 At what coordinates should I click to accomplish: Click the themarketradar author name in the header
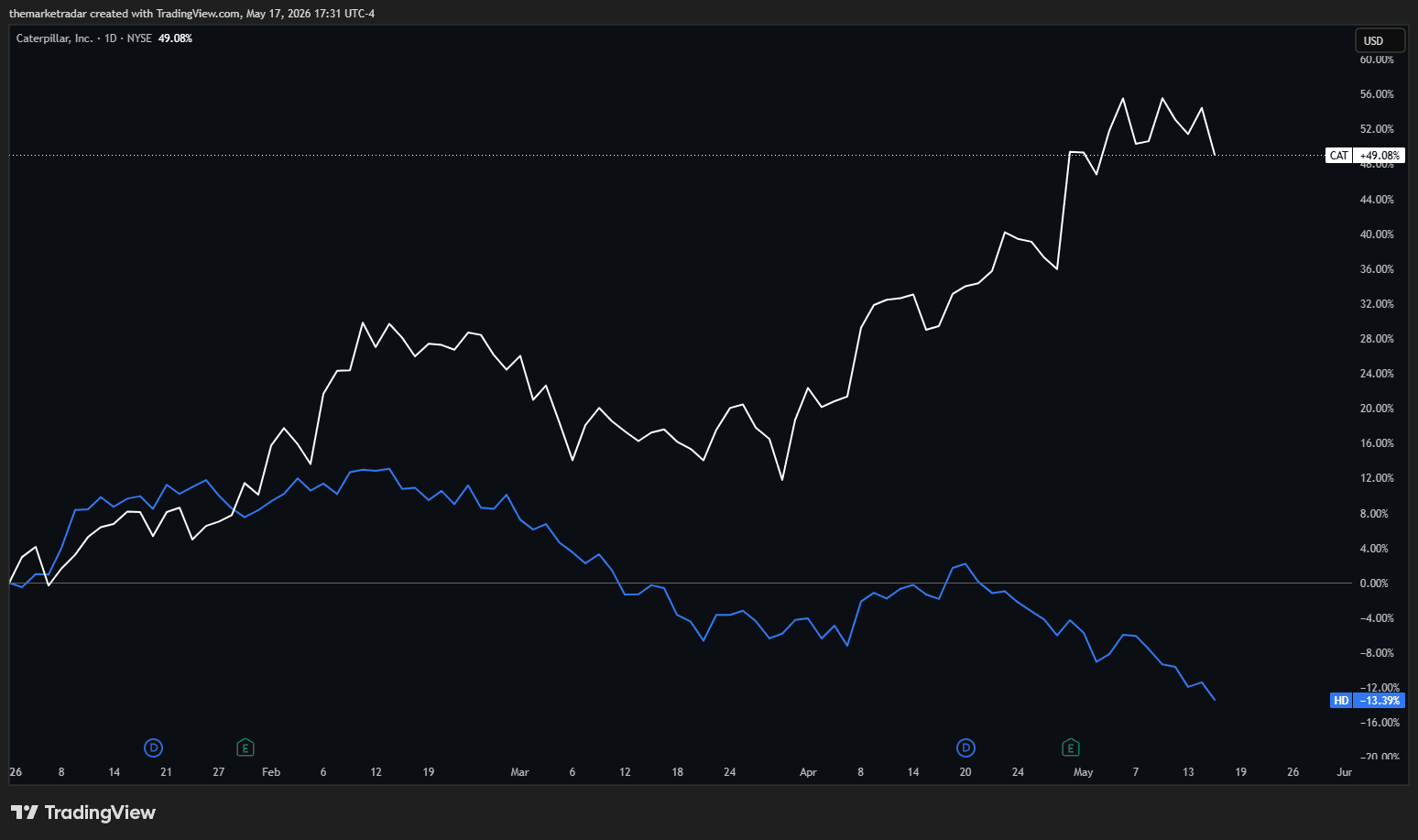(48, 14)
